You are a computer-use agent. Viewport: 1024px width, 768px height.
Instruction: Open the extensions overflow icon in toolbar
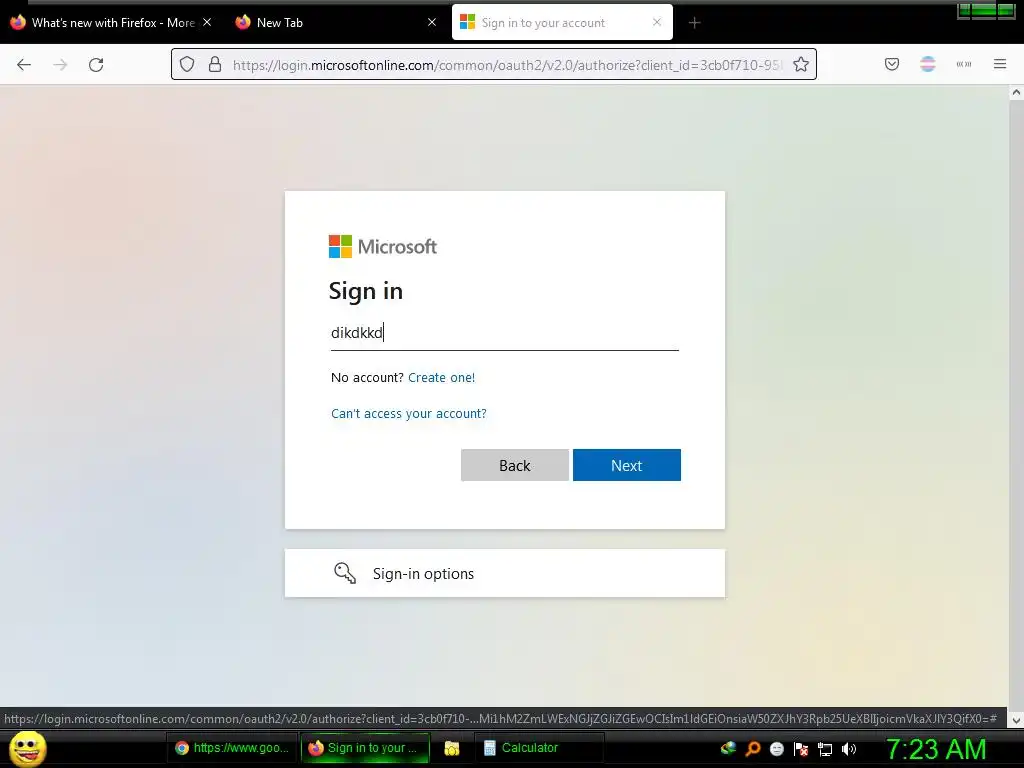[x=964, y=64]
